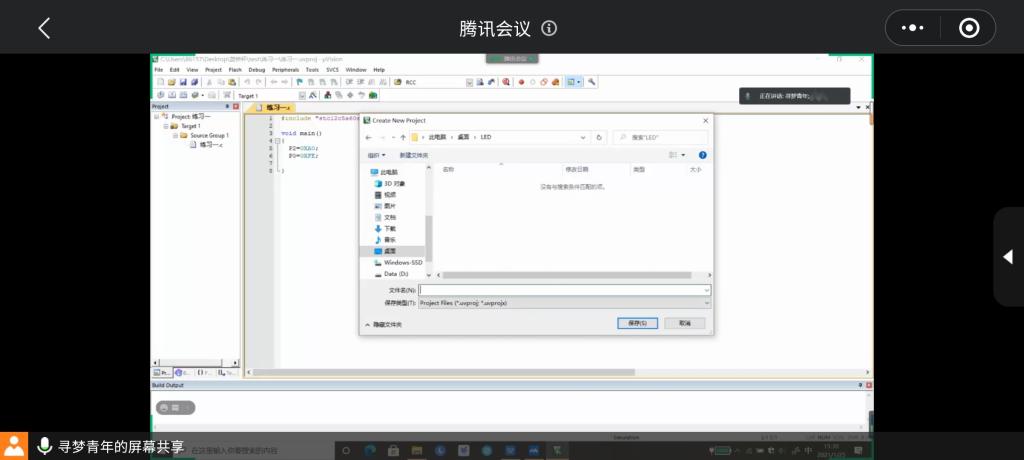The image size is (1024, 460).
Task: Open the Peripherals menu
Action: [285, 70]
